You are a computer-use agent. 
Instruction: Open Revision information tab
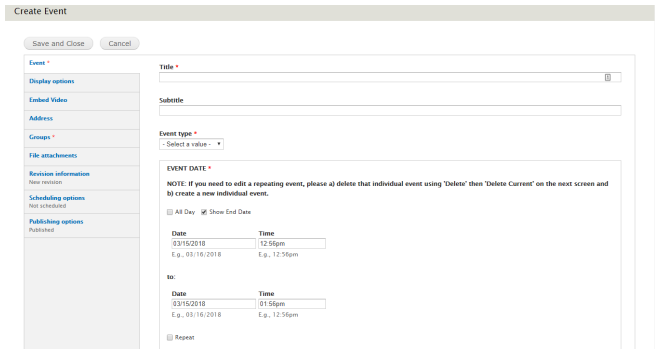coord(82,177)
